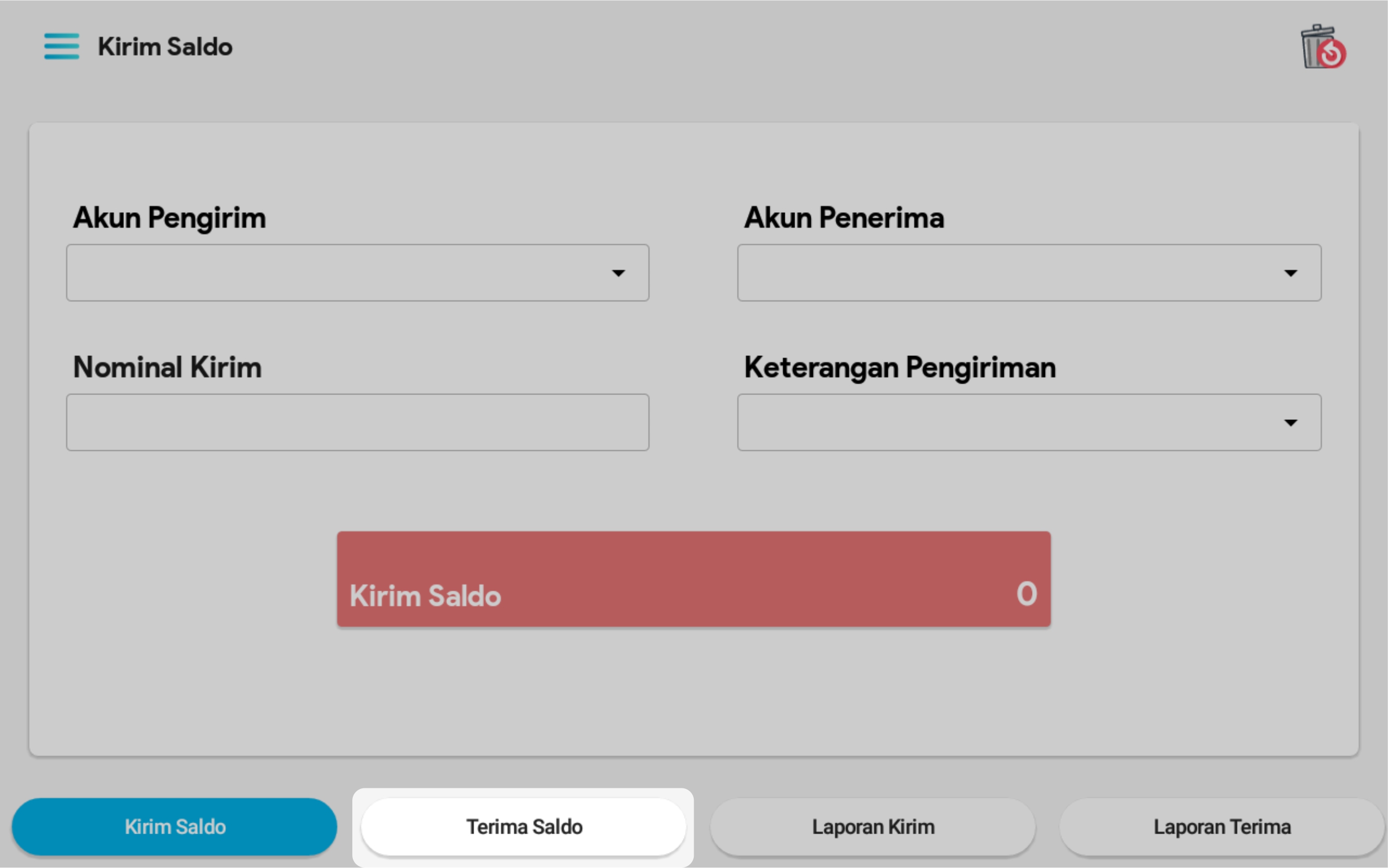Click the Akun Penerima field label
The width and height of the screenshot is (1388, 868).
click(844, 218)
